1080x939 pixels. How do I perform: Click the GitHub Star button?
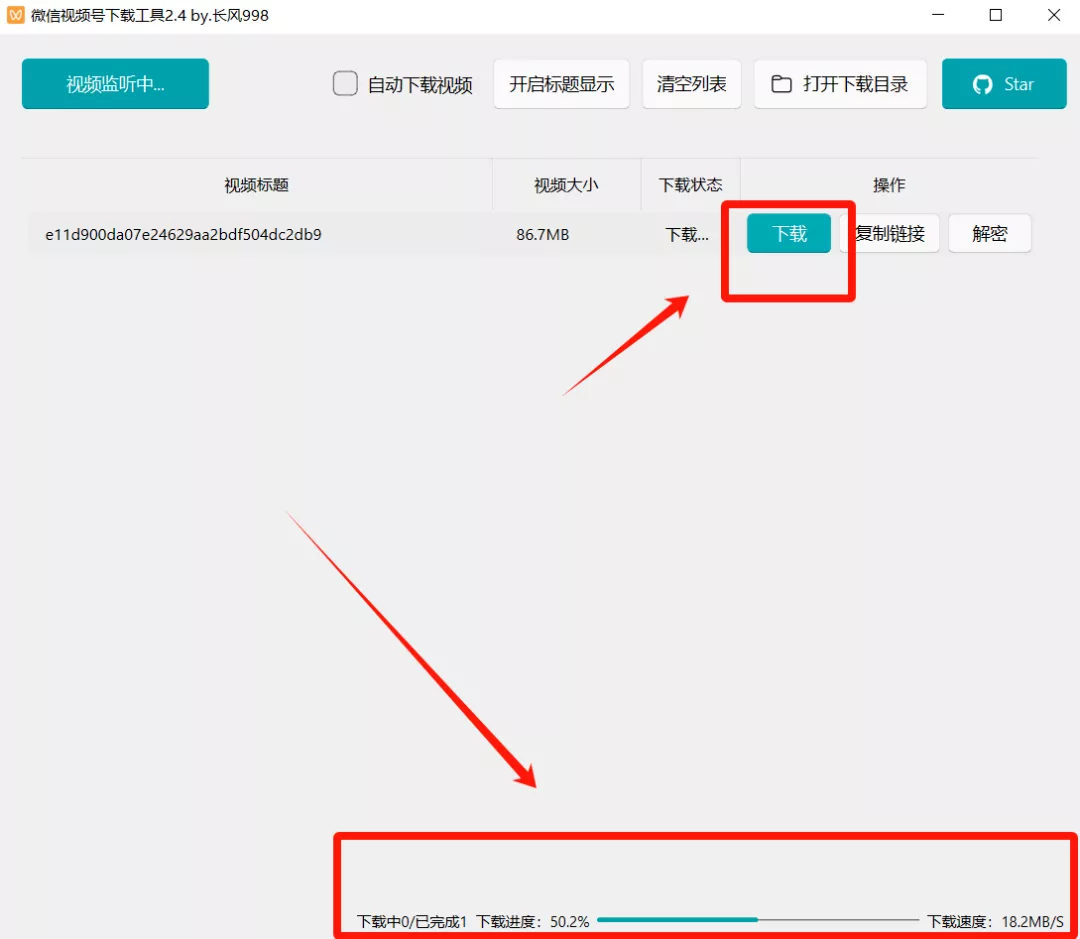click(x=1004, y=83)
